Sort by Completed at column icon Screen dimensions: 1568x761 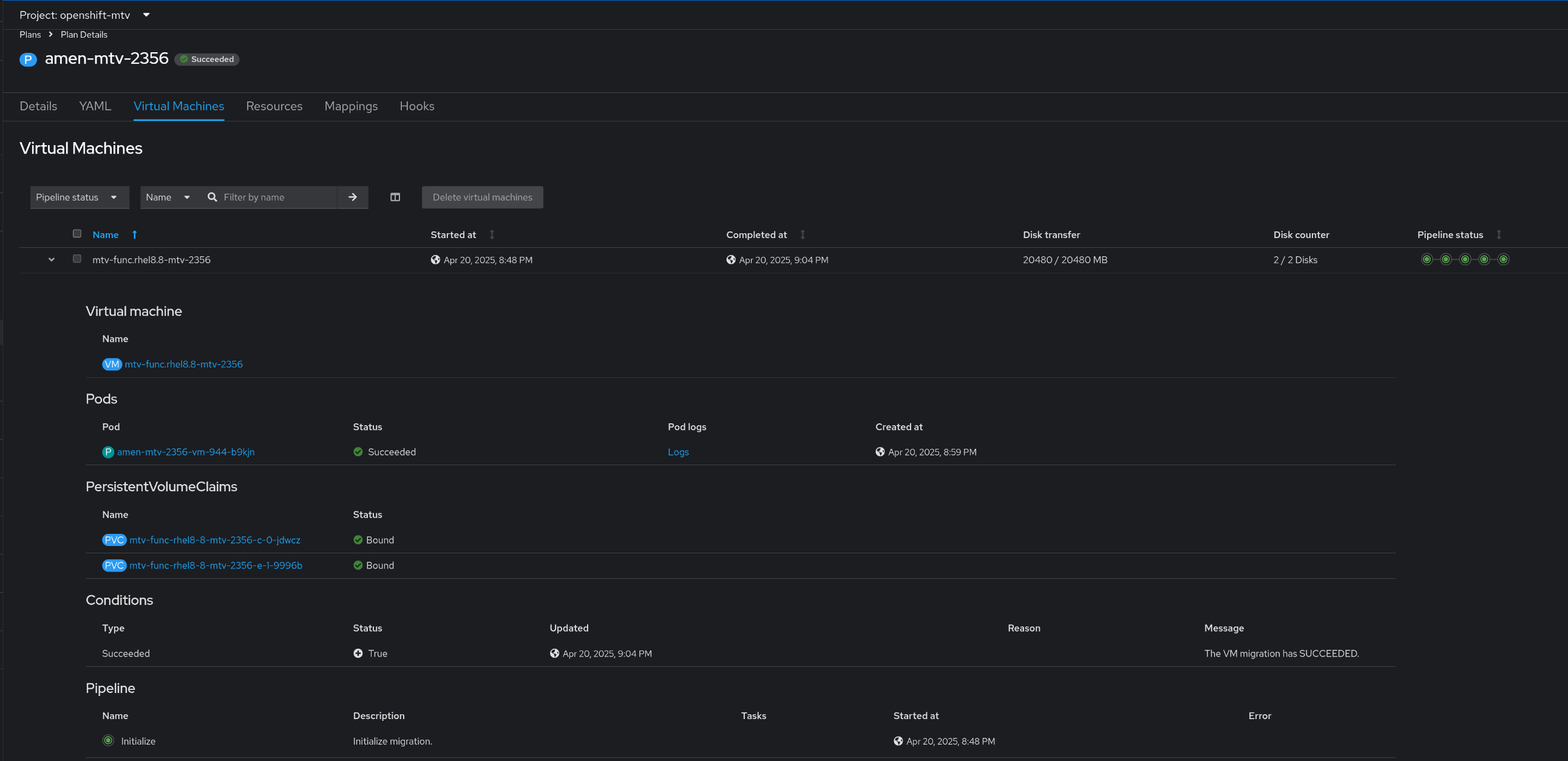coord(803,235)
